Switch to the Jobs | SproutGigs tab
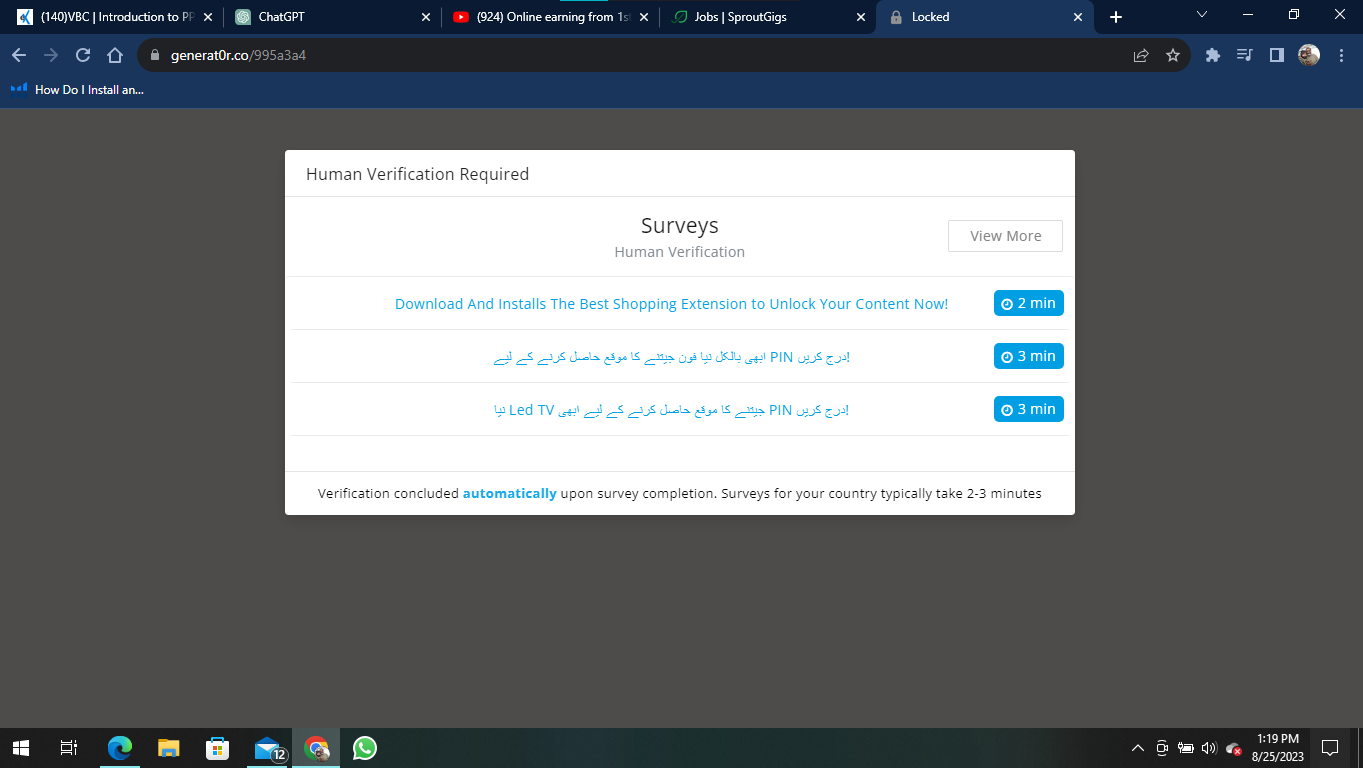 765,17
